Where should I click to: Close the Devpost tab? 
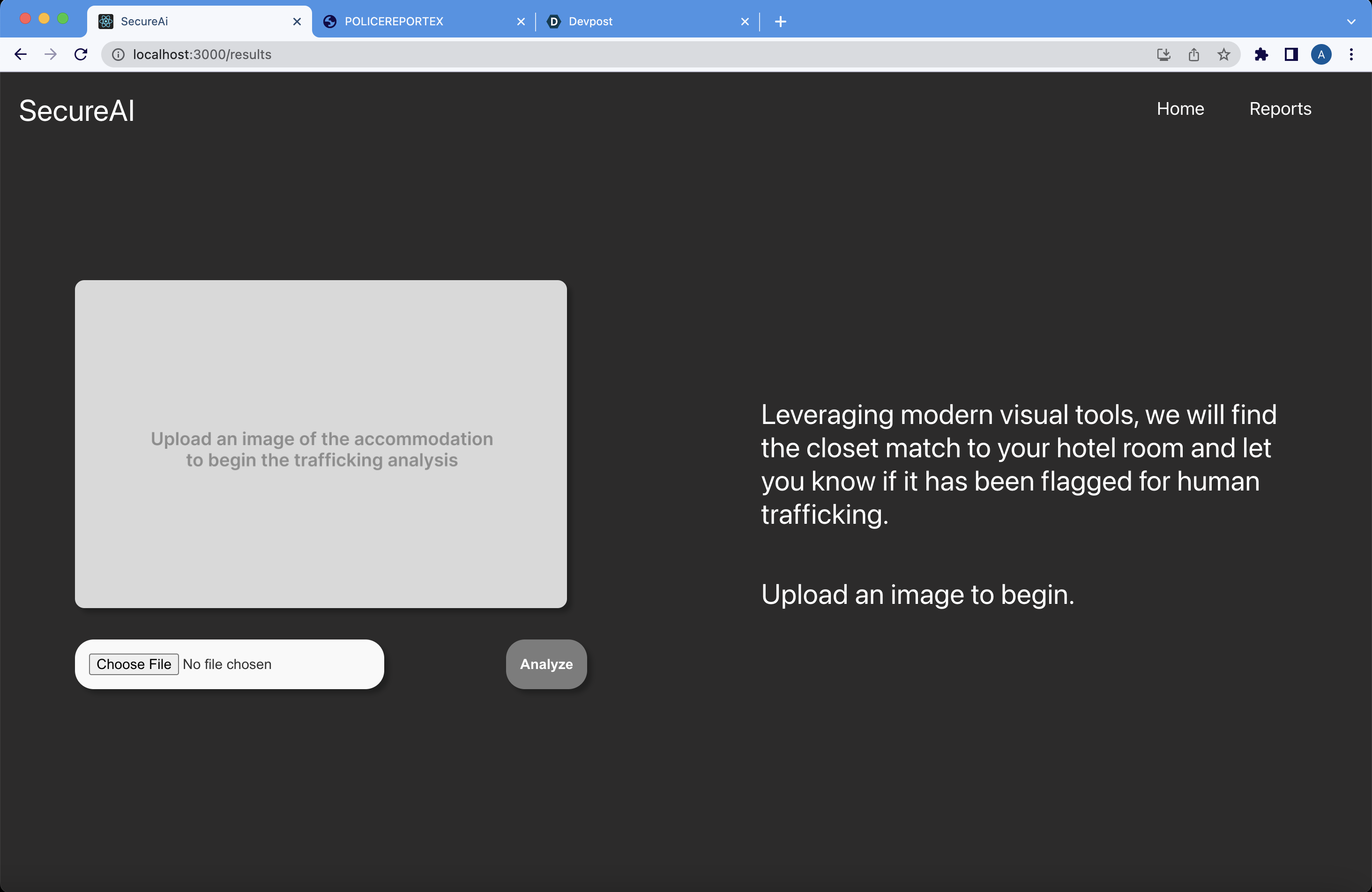pyautogui.click(x=744, y=22)
